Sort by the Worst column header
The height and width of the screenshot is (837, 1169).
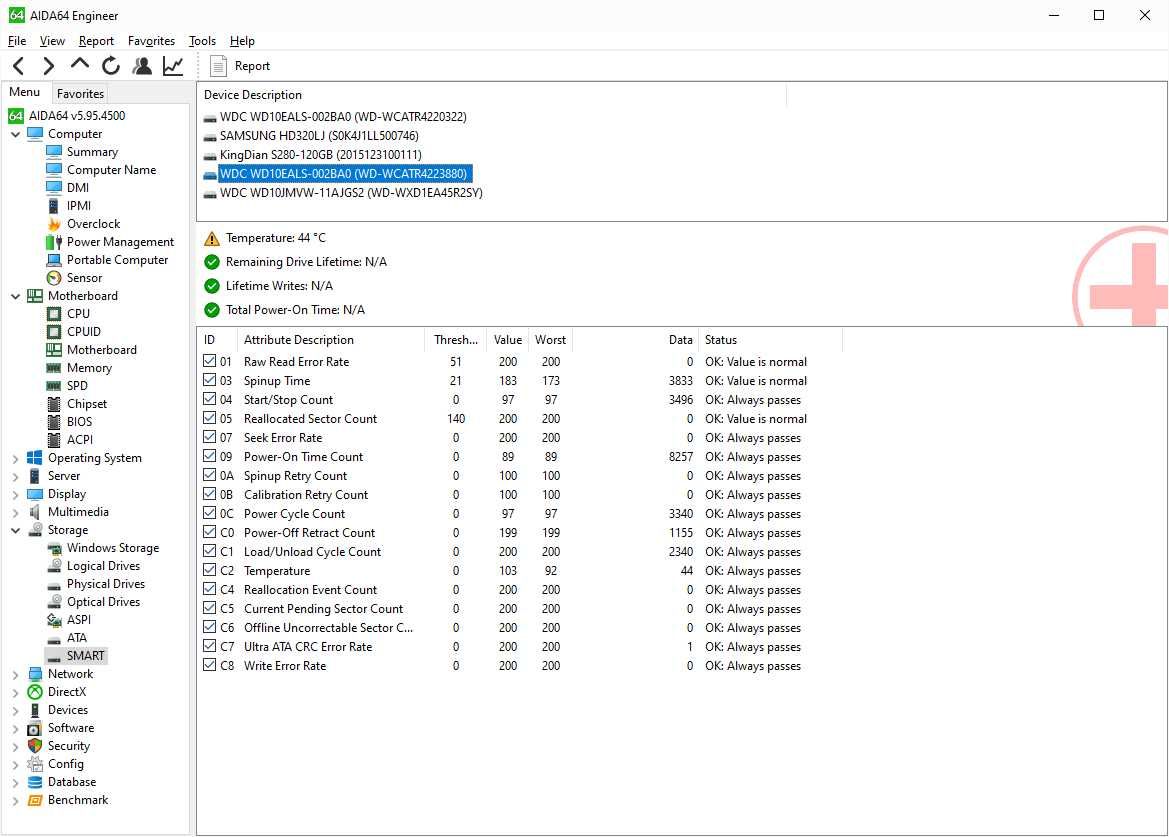[550, 340]
